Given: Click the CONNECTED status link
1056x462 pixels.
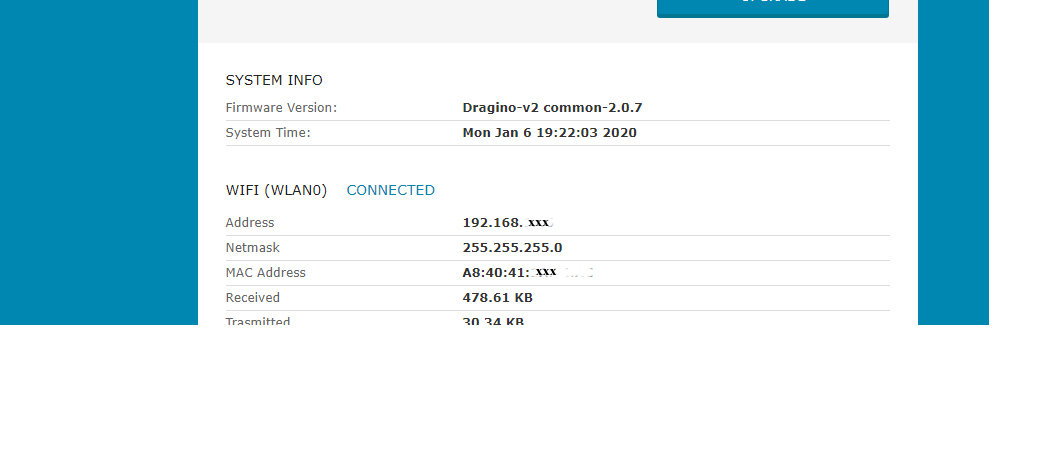Looking at the screenshot, I should (390, 190).
